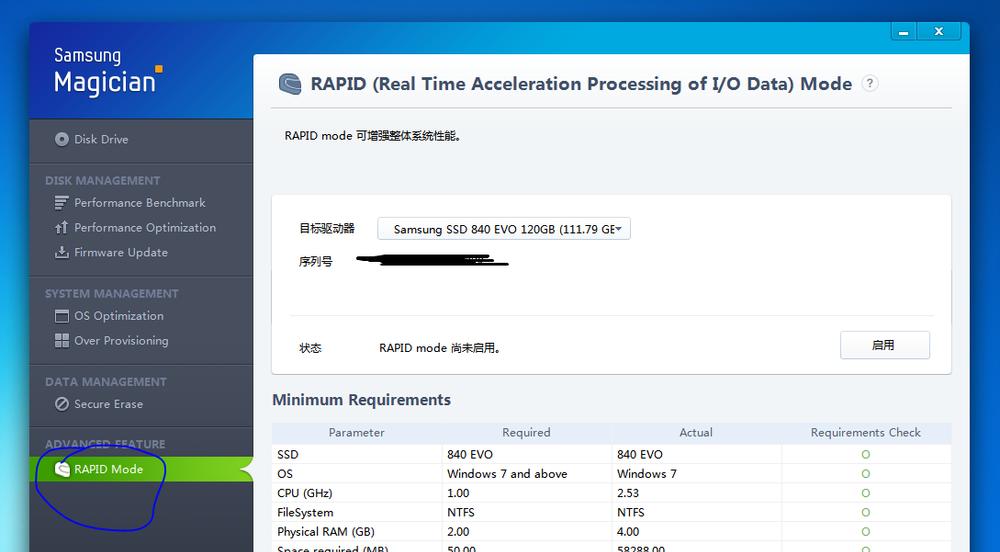Click the 启用 enable button
Screen dimensions: 1000x552
(x=885, y=345)
